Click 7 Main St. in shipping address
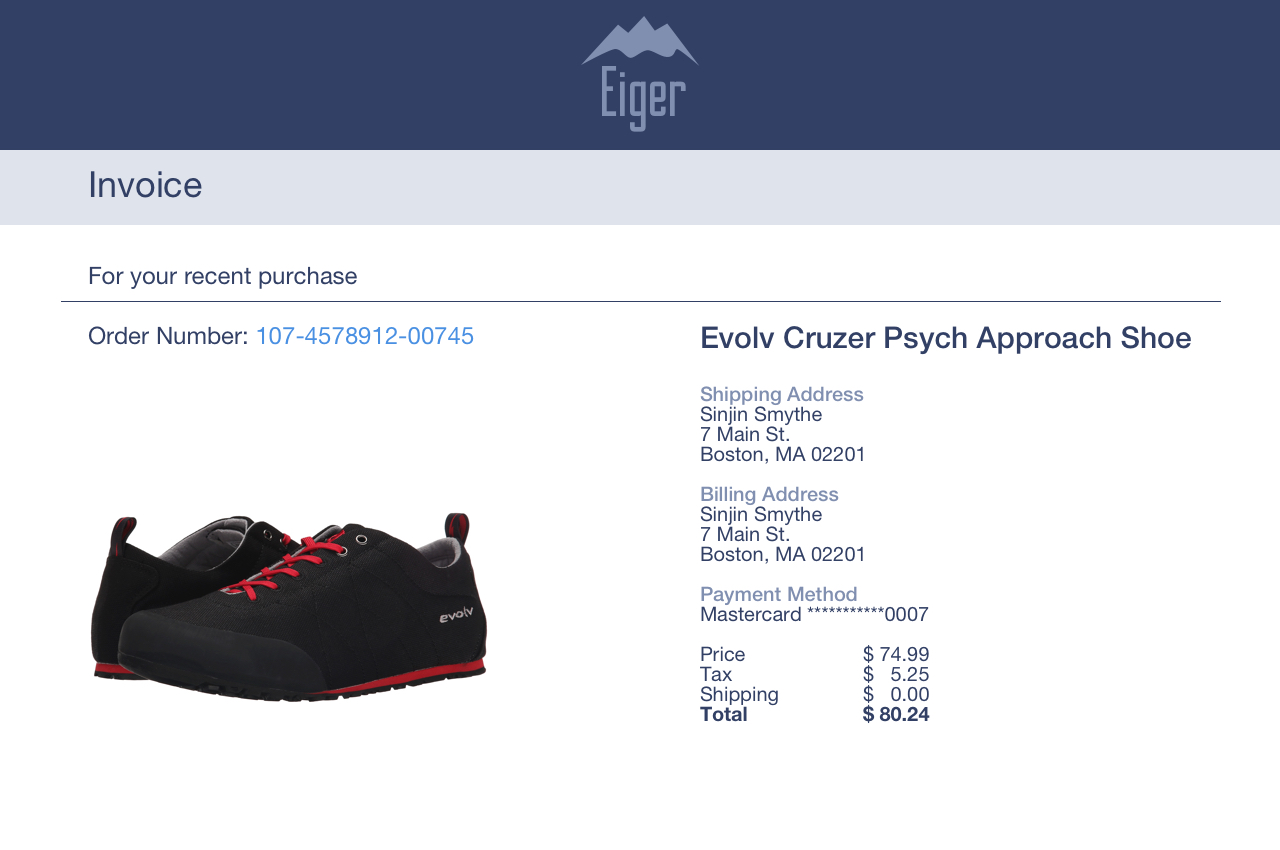 [x=745, y=434]
